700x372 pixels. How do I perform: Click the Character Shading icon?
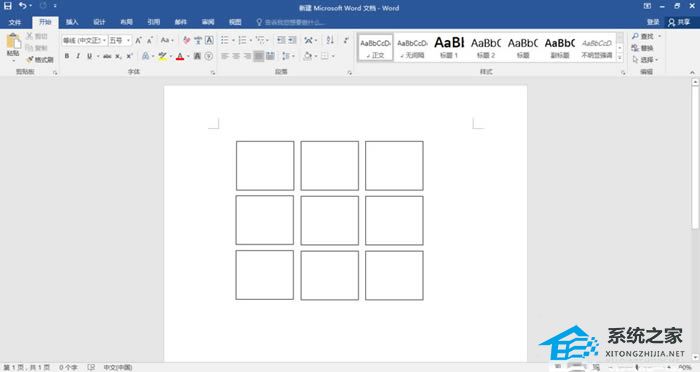click(197, 56)
